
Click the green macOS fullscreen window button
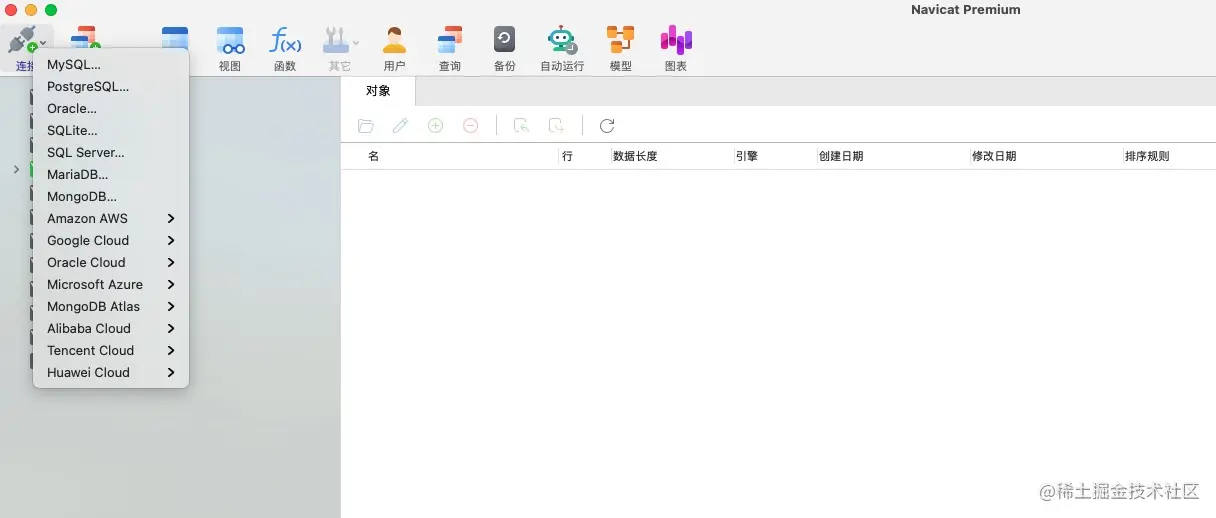[x=51, y=10]
